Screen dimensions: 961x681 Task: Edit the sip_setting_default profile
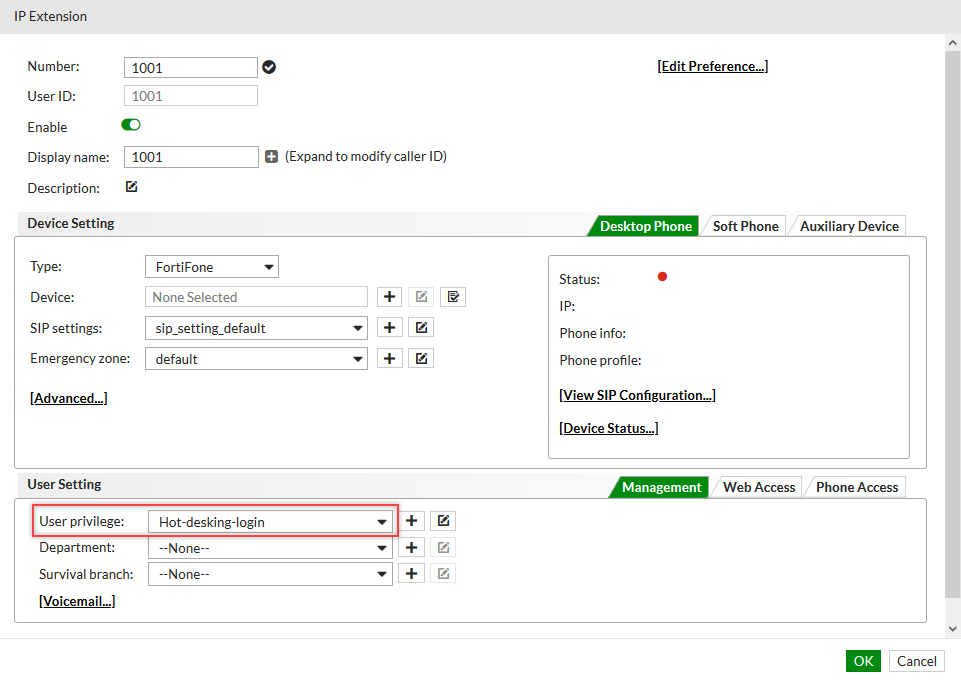coord(421,328)
